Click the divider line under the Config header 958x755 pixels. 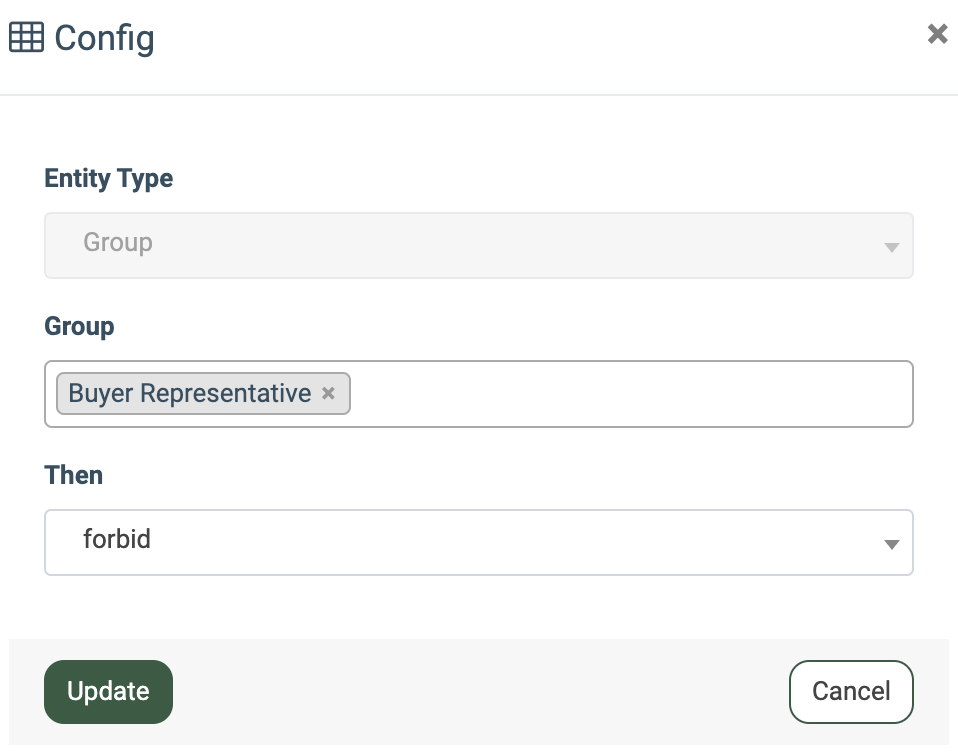coord(480,95)
